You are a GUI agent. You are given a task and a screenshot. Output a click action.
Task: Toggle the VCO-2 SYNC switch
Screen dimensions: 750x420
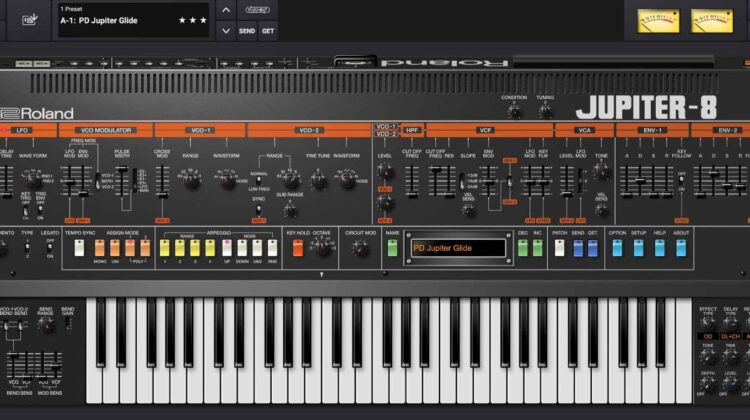259,210
